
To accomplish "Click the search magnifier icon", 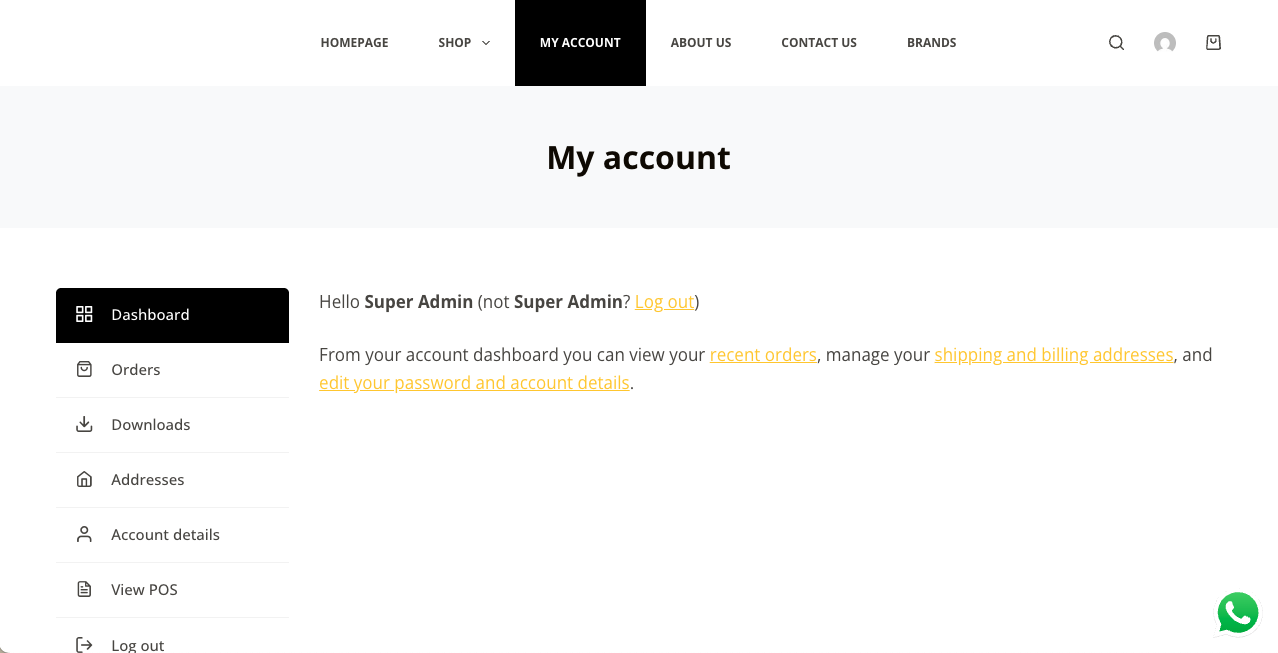I will [x=1116, y=43].
